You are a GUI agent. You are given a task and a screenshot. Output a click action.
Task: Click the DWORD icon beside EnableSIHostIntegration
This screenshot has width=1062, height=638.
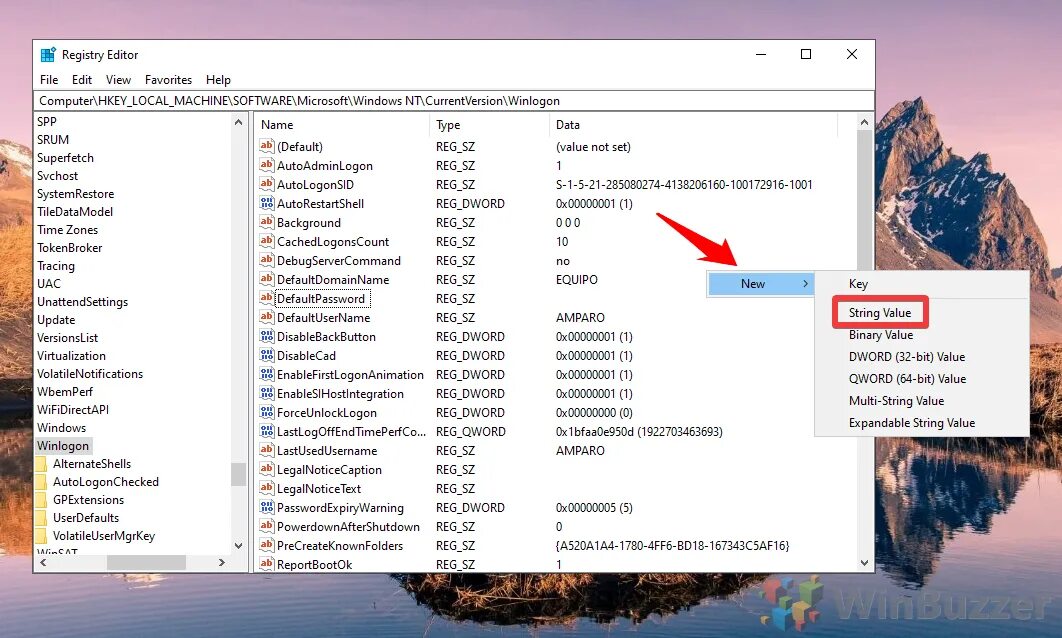click(x=267, y=393)
